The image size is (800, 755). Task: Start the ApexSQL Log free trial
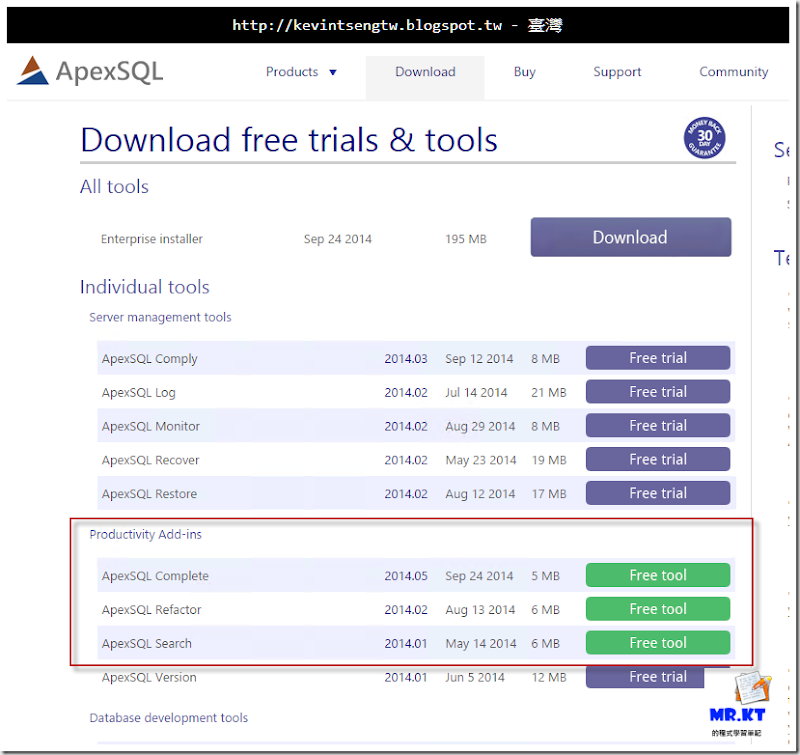[657, 391]
